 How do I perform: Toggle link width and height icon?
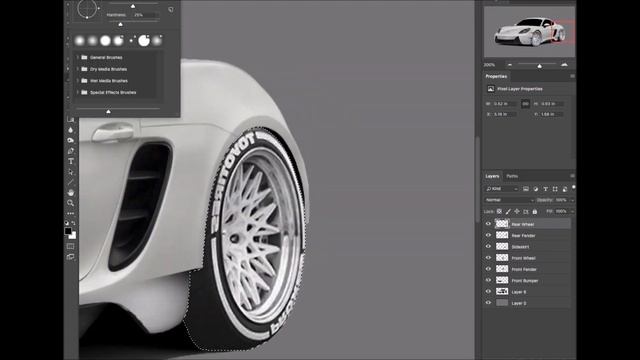point(525,104)
